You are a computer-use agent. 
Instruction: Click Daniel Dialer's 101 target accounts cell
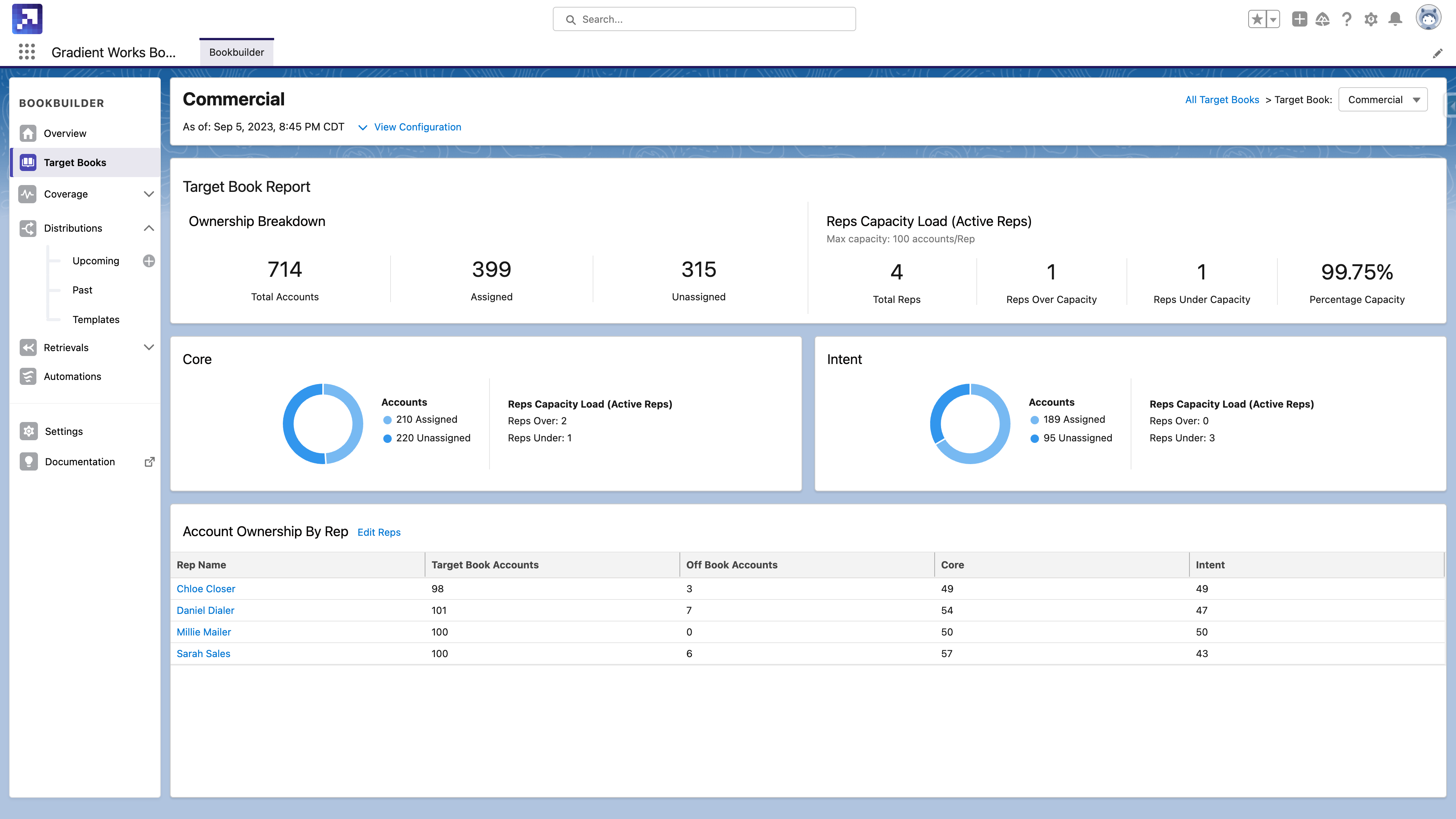(552, 610)
